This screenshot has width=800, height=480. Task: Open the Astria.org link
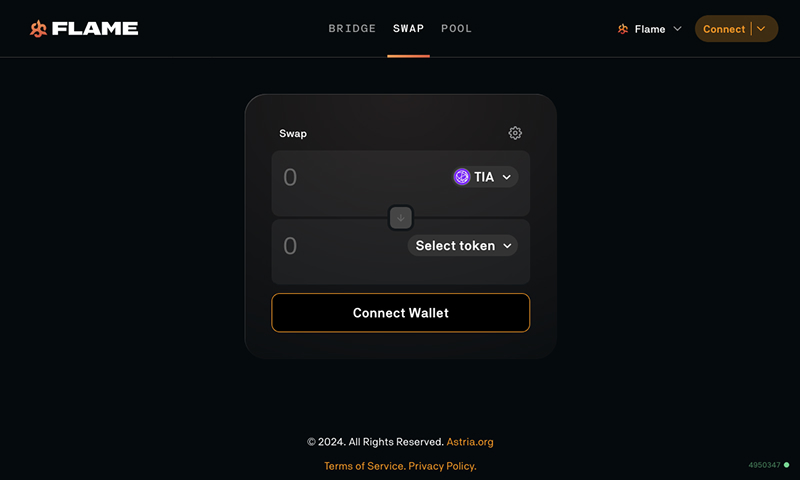point(470,442)
